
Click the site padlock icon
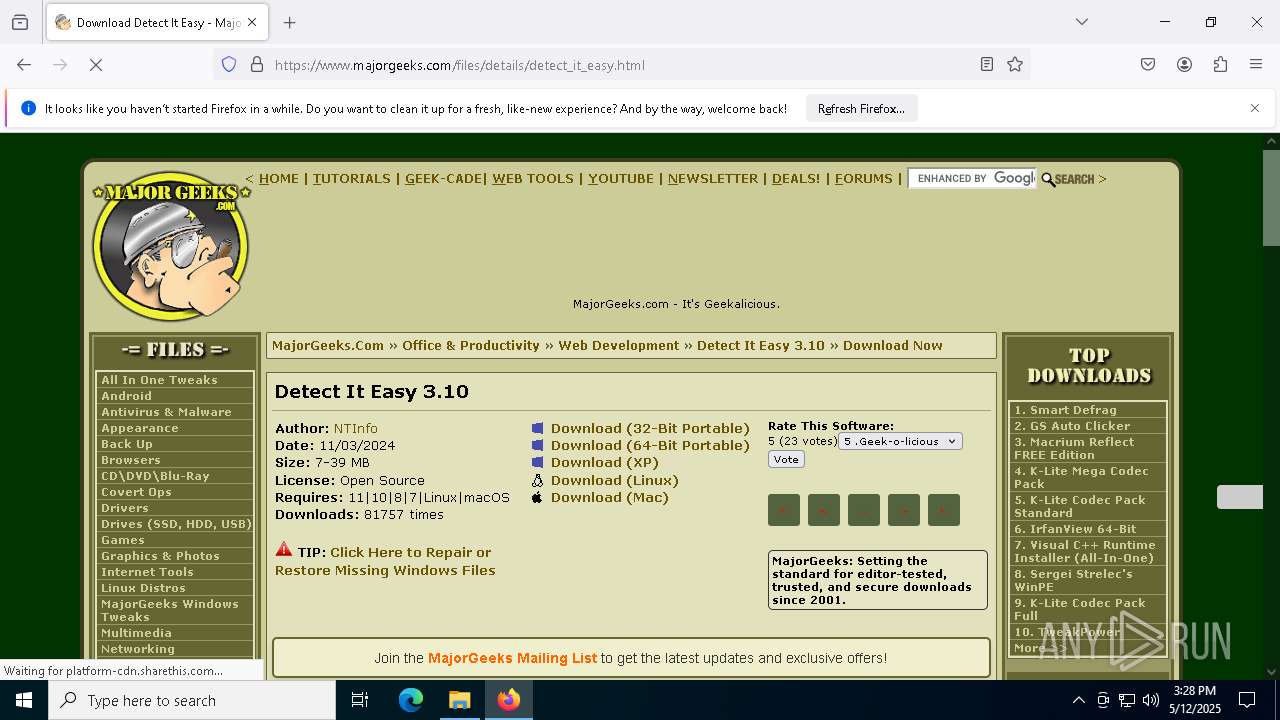[x=257, y=65]
